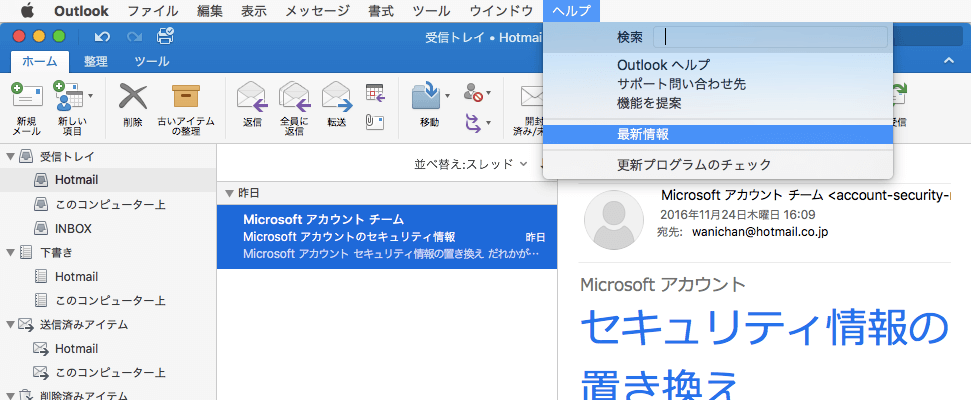971x400 pixels.
Task: Open the 並べ替え:スレッド sort dropdown
Action: tap(471, 164)
